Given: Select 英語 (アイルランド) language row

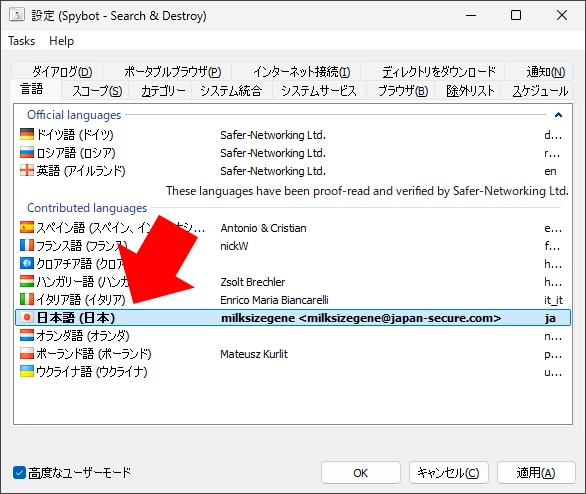Looking at the screenshot, I should pyautogui.click(x=293, y=170).
